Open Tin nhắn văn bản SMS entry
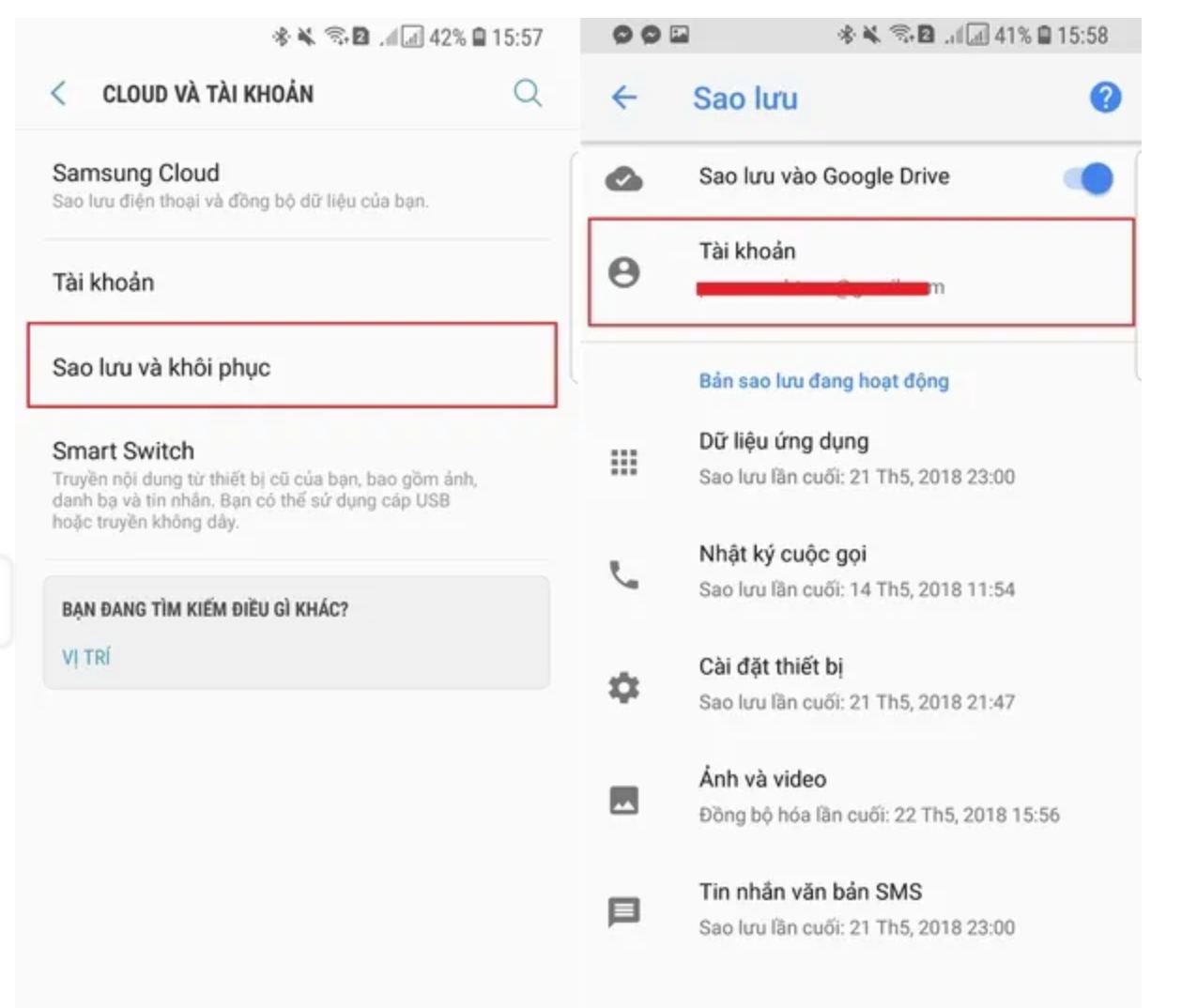This screenshot has height=1008, width=1197. pyautogui.click(x=861, y=909)
